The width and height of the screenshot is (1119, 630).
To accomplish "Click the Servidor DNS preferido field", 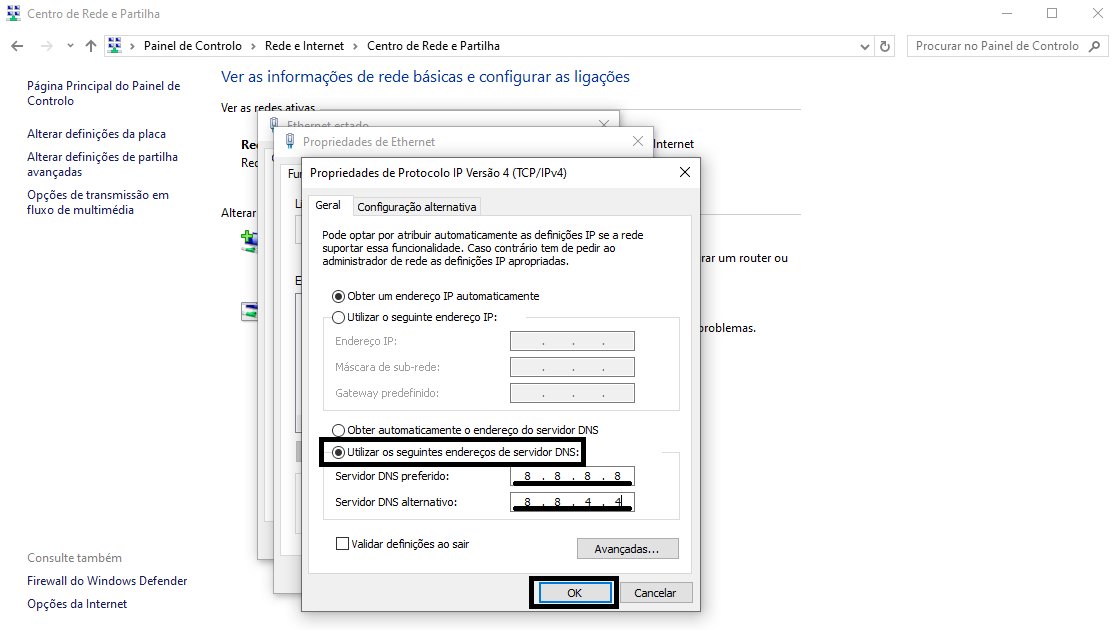I will (x=572, y=476).
